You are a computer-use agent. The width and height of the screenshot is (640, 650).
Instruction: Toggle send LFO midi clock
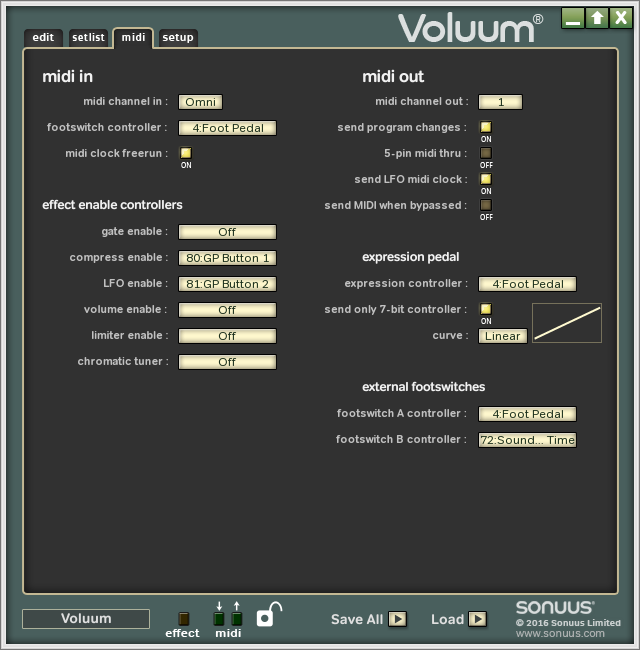486,179
